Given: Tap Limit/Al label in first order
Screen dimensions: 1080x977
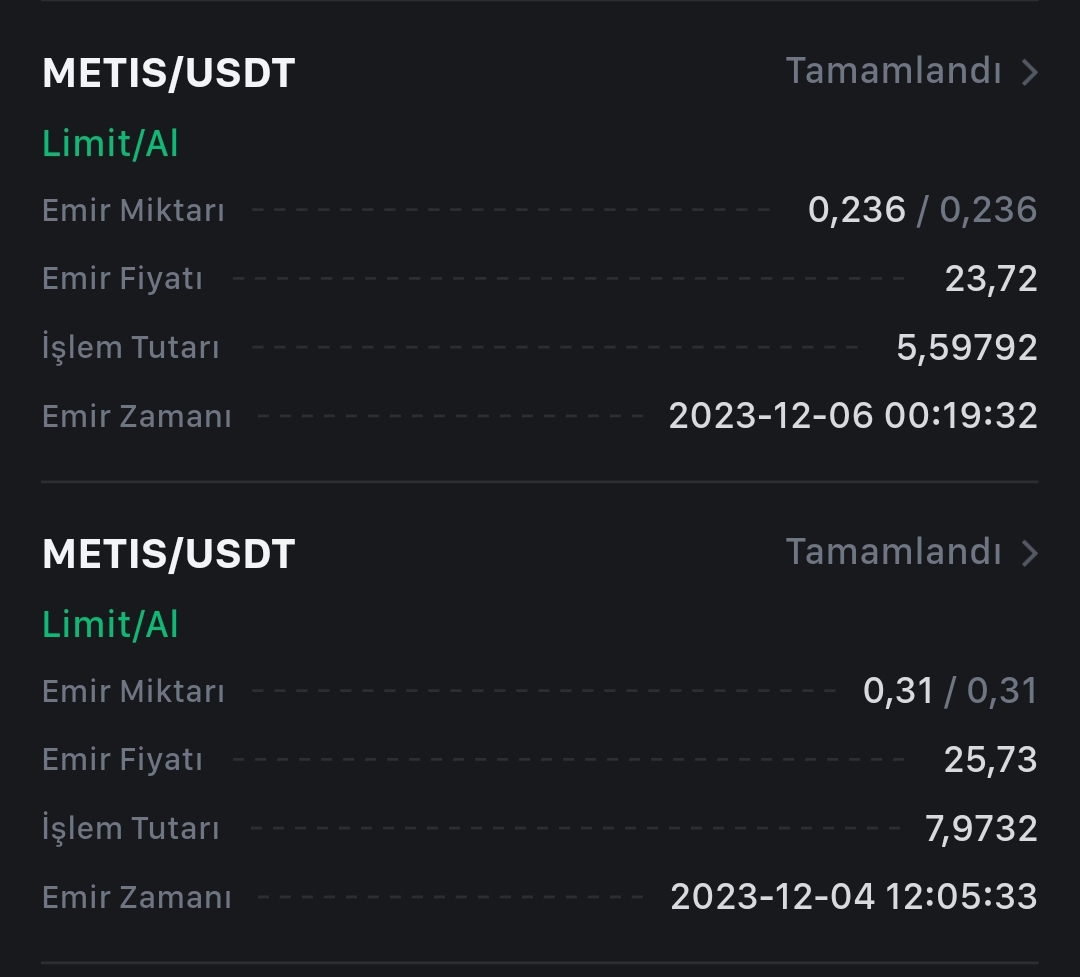Looking at the screenshot, I should pos(110,143).
